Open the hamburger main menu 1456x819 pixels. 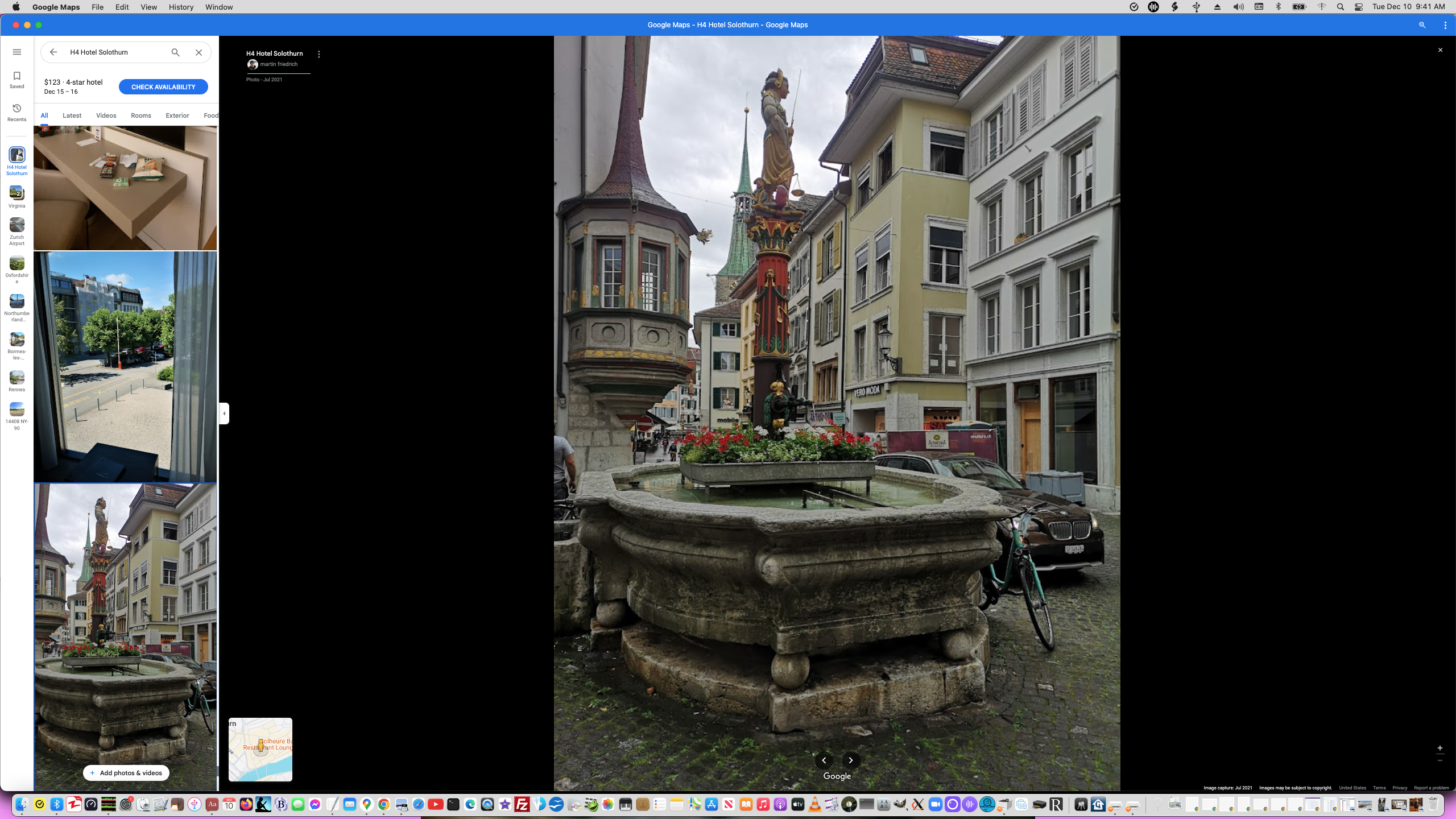click(x=16, y=52)
